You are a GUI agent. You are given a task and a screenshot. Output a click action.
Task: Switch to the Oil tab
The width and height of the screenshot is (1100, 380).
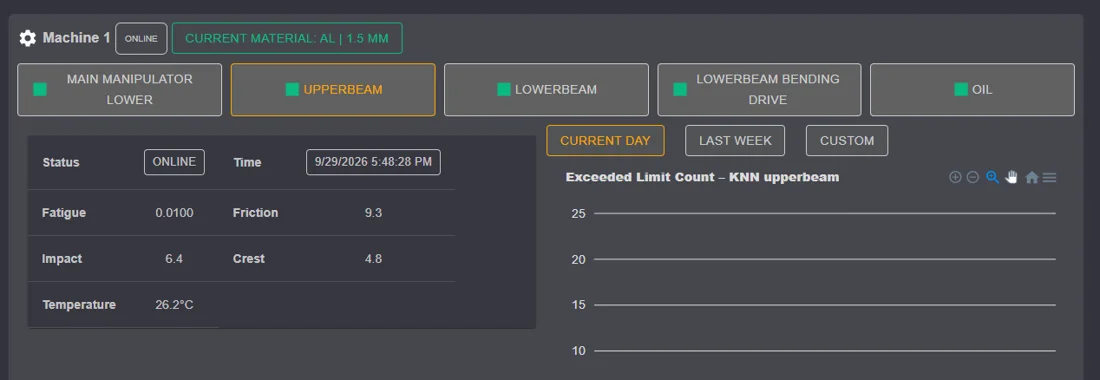(972, 90)
